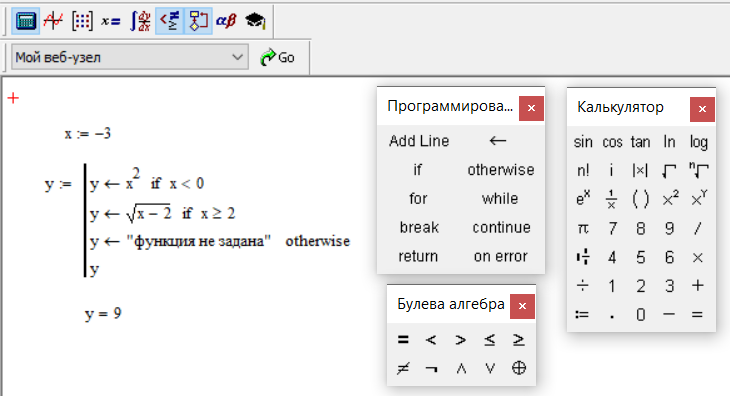Expand the Мой веб-узел dropdown
Image resolution: width=730 pixels, height=396 pixels.
237,57
